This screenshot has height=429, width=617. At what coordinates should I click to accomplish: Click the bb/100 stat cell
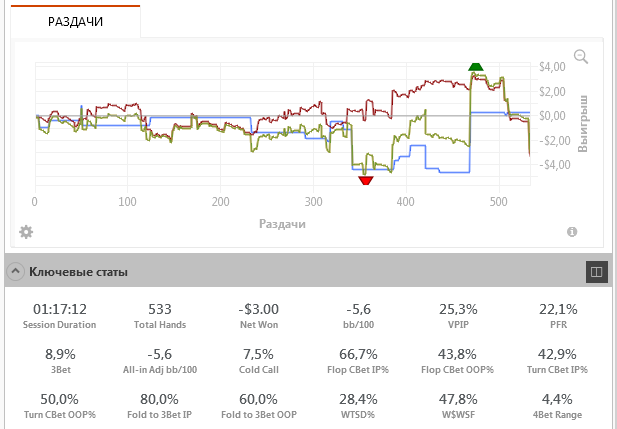pos(361,315)
